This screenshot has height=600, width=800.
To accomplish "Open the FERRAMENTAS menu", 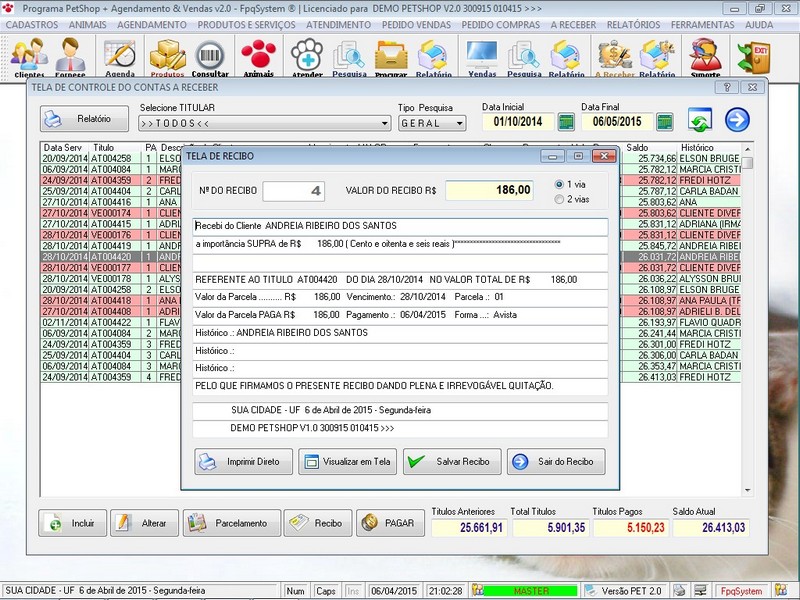I will (703, 24).
